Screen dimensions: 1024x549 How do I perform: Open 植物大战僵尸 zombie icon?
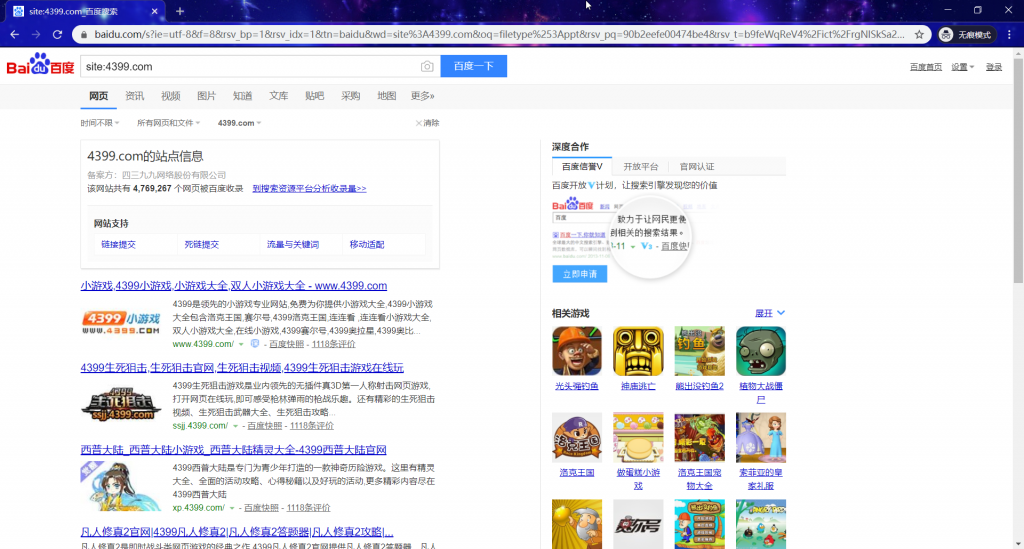click(x=761, y=351)
